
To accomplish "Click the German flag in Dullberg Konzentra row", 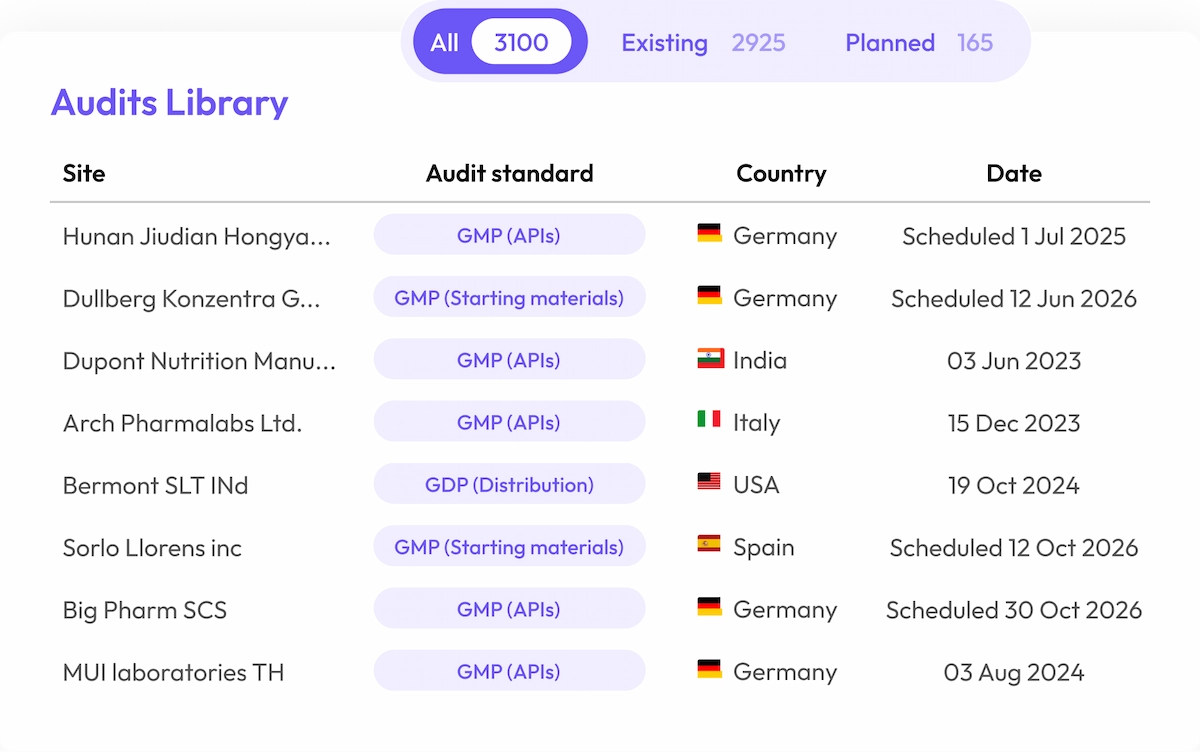I will pyautogui.click(x=709, y=296).
